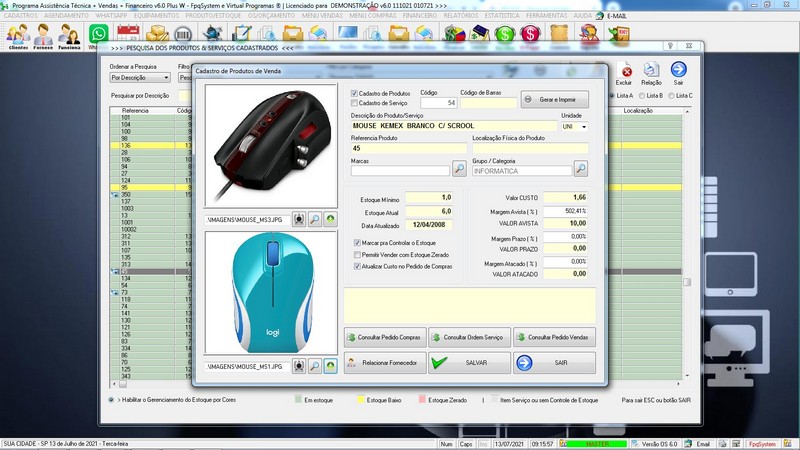The height and width of the screenshot is (450, 800).
Task: Browse image file for MOUSE_MS3.JPG
Action: pyautogui.click(x=315, y=219)
